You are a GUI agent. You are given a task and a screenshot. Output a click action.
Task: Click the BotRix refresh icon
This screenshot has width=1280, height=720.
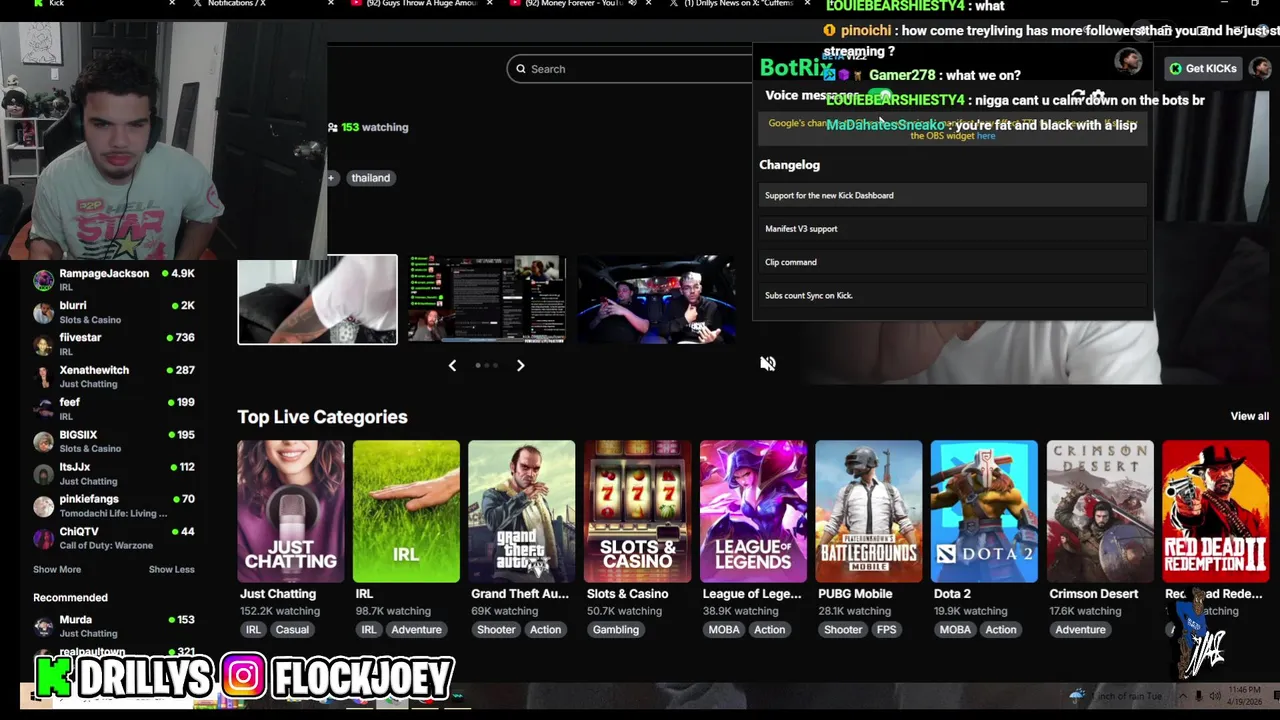pyautogui.click(x=1078, y=97)
